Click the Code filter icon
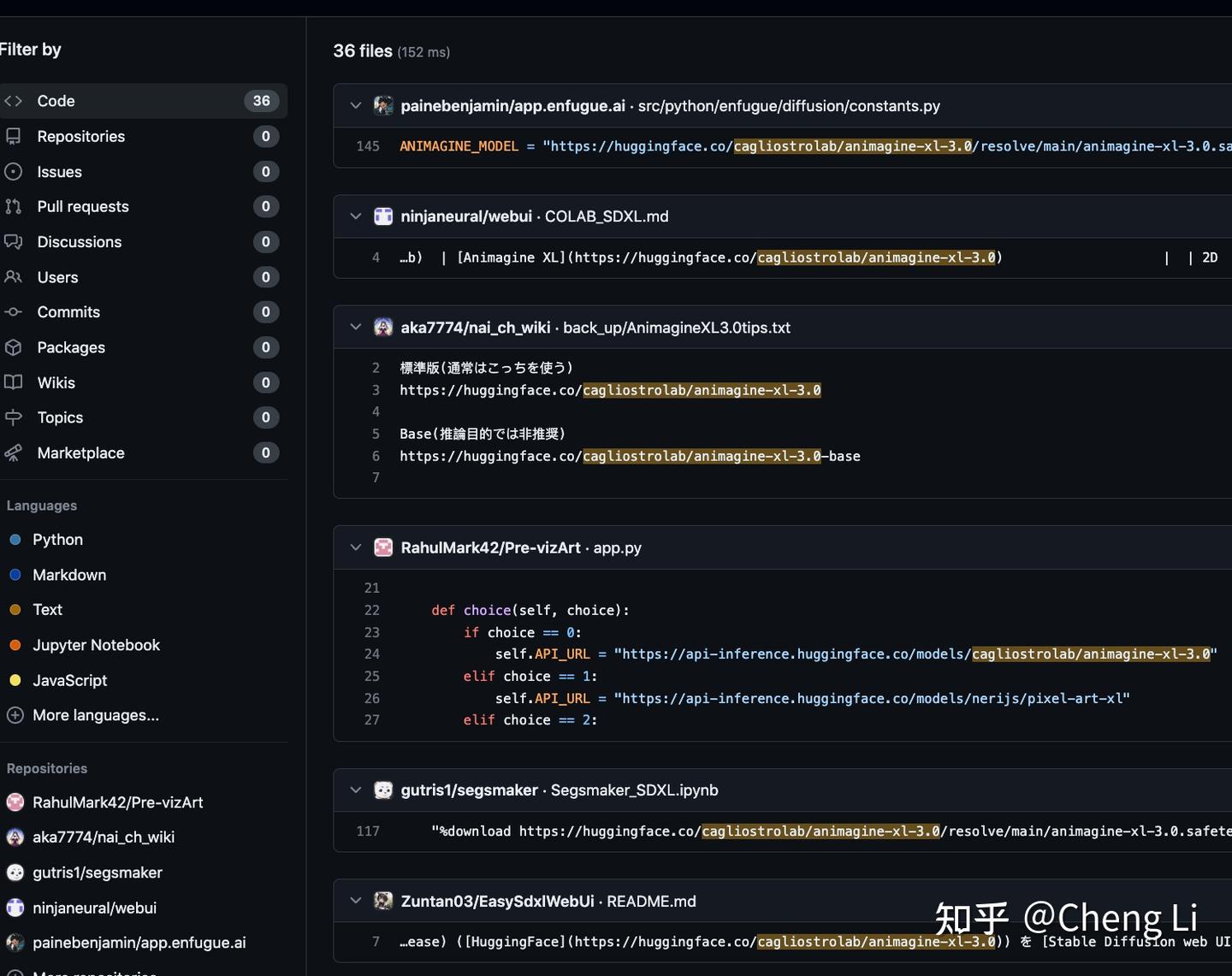 pos(14,101)
